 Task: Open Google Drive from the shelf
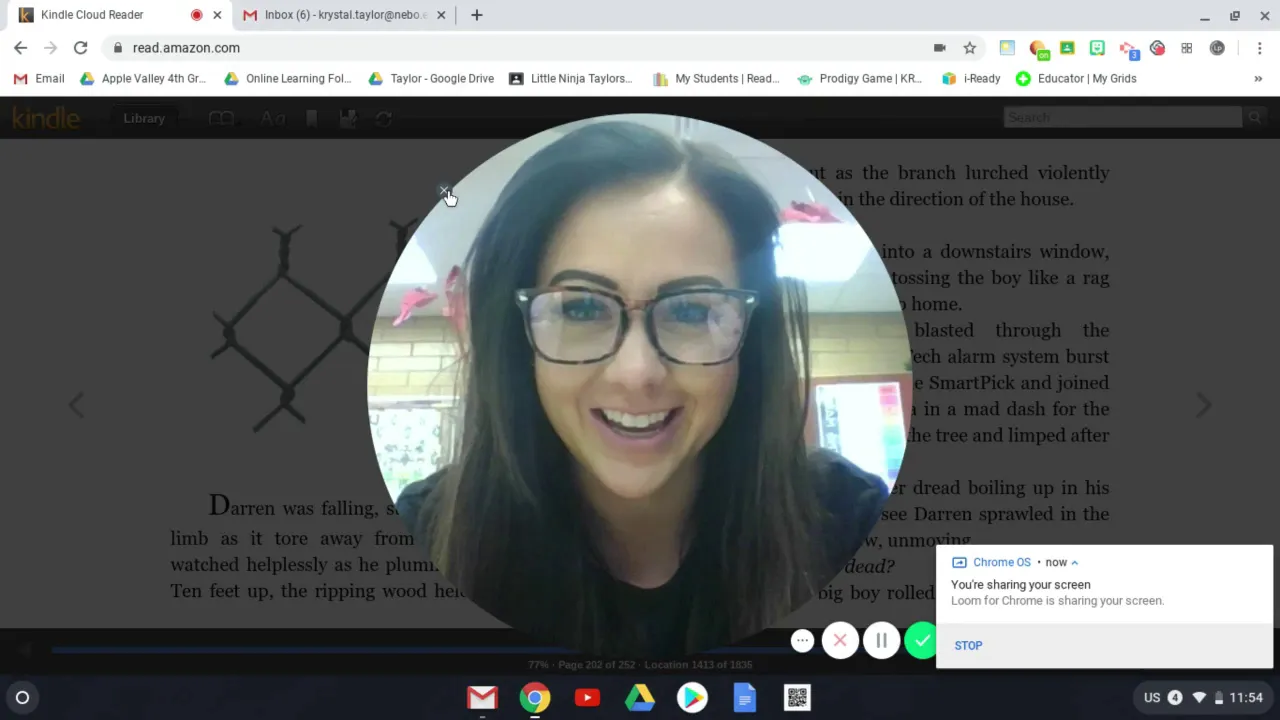(x=640, y=697)
